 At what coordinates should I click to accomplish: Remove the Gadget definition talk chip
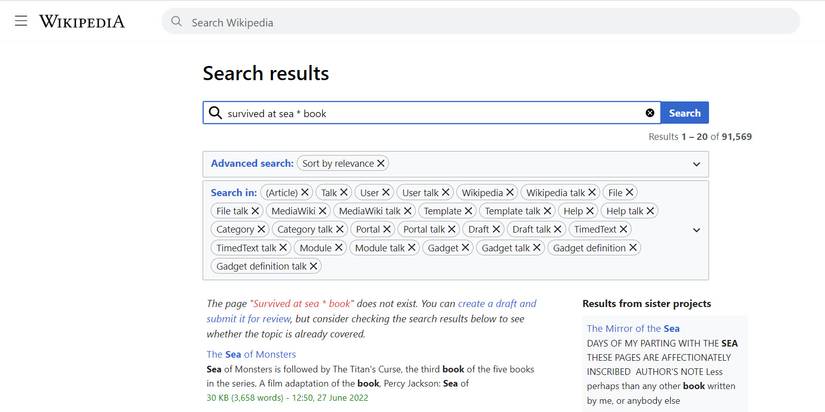(x=313, y=266)
